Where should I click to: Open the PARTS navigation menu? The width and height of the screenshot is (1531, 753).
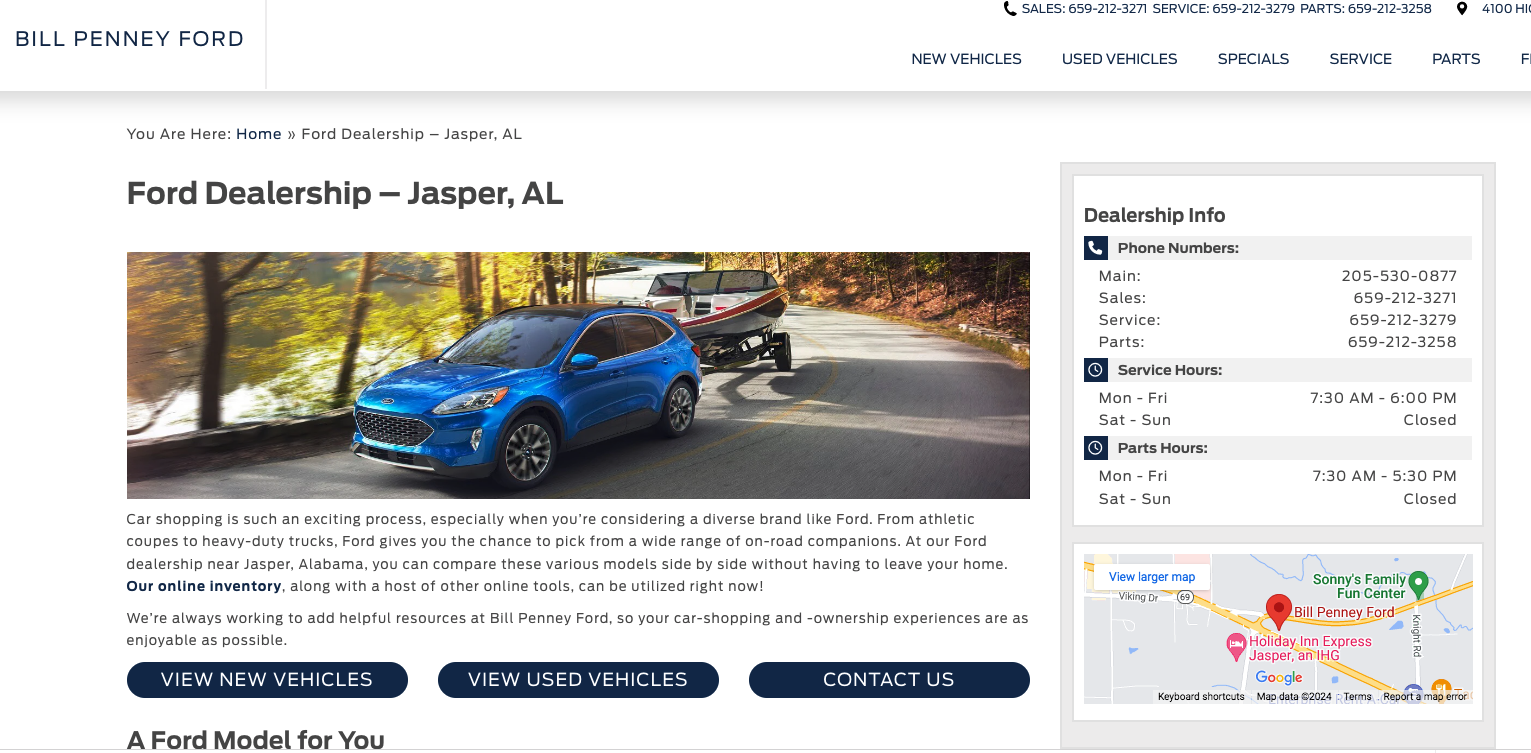click(1456, 59)
